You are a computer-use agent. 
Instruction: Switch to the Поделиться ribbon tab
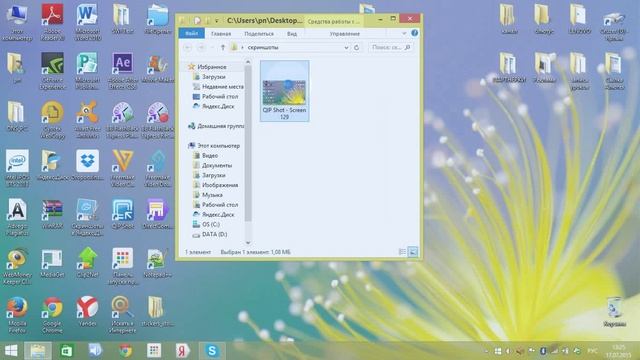coord(259,33)
